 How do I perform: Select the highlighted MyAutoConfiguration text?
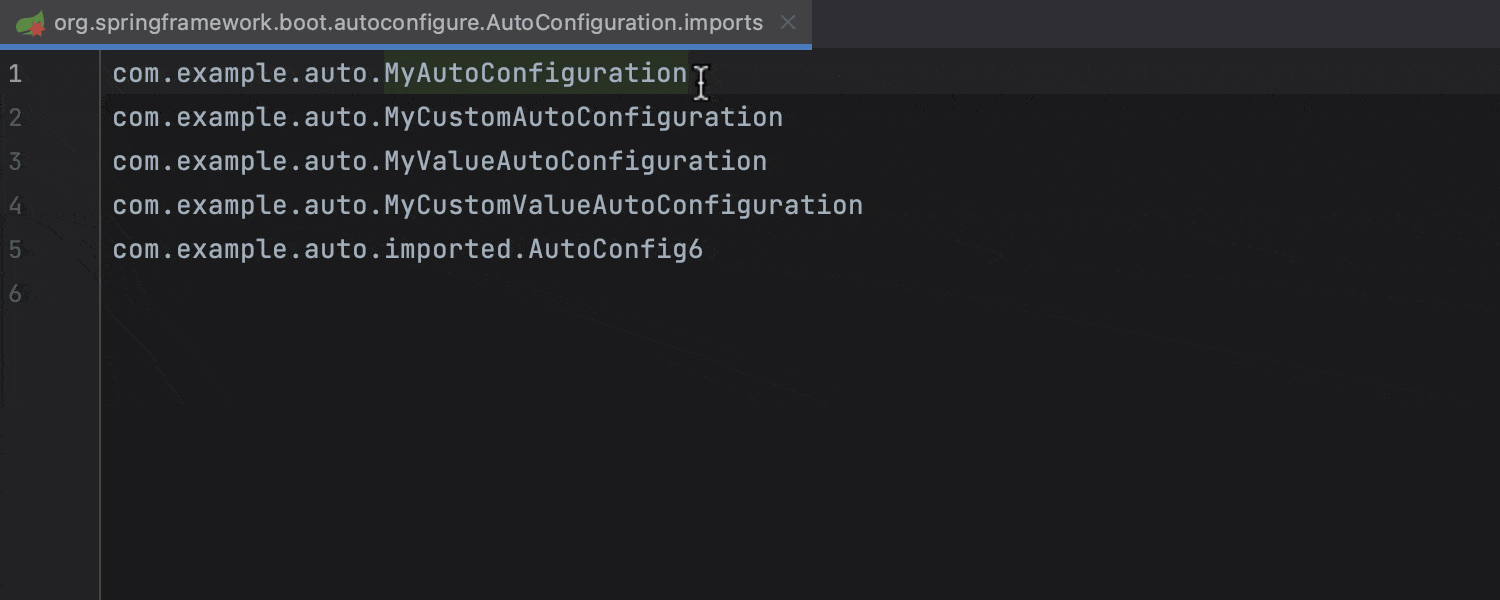coord(537,73)
